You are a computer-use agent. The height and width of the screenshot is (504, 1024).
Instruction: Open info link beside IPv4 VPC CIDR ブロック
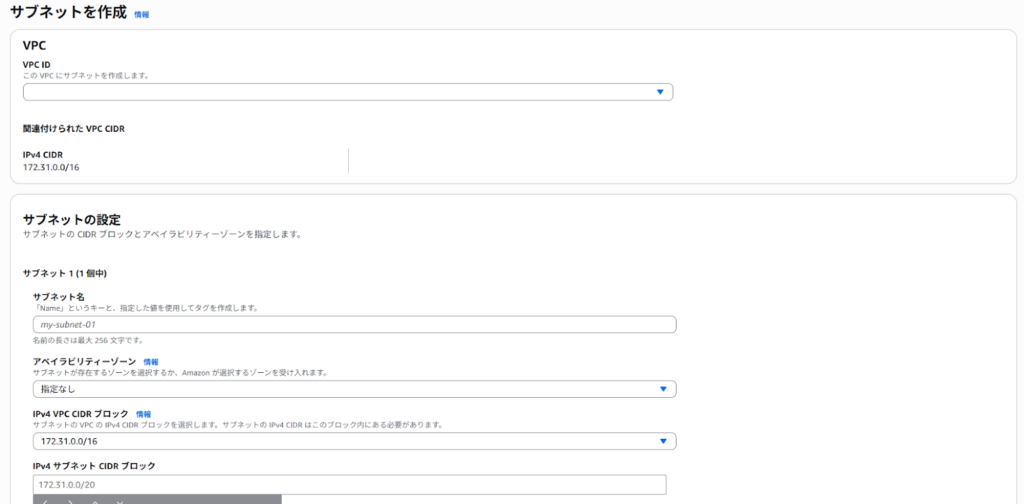143,414
